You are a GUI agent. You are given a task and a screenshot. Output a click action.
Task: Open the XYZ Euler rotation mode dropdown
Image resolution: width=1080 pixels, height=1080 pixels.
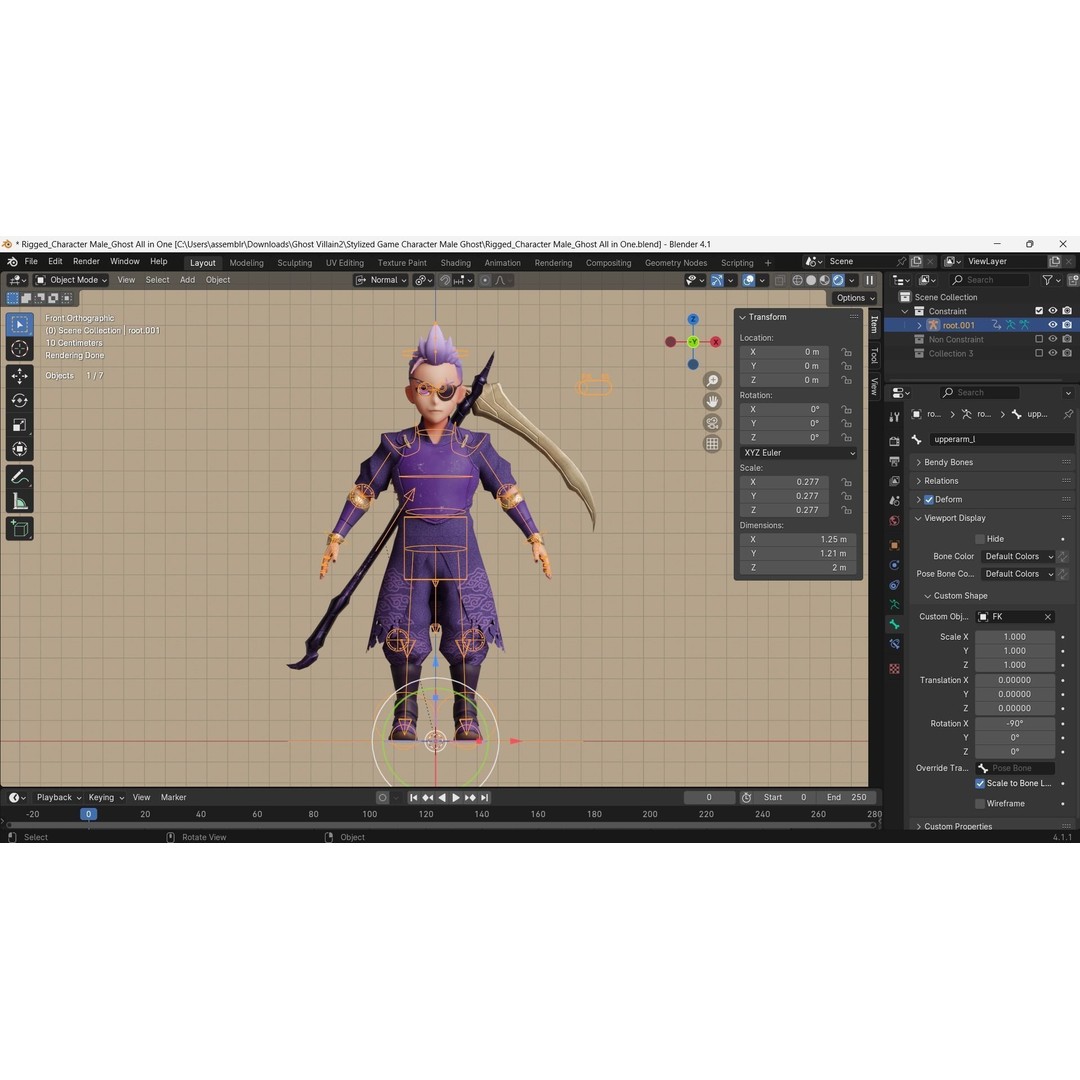click(x=799, y=453)
